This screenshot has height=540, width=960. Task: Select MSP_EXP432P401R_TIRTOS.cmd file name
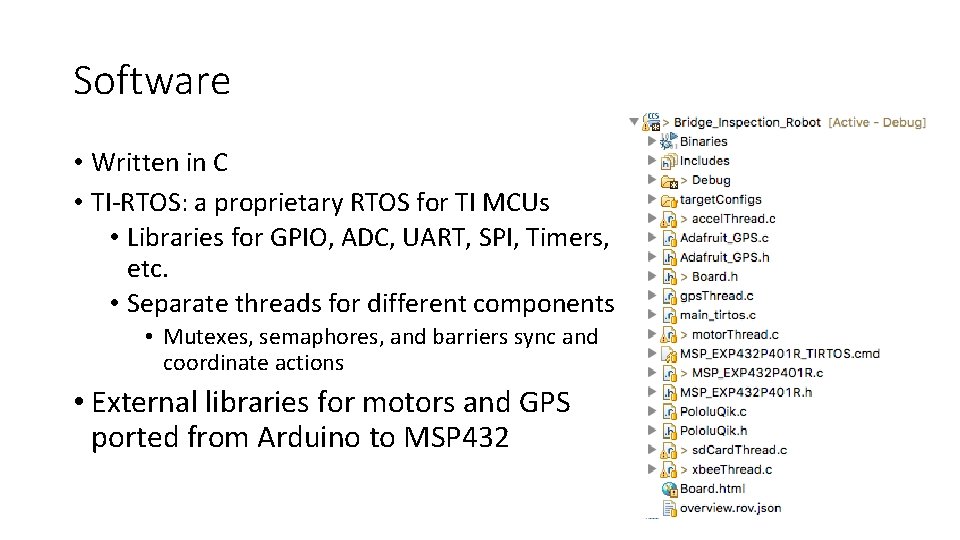[779, 354]
